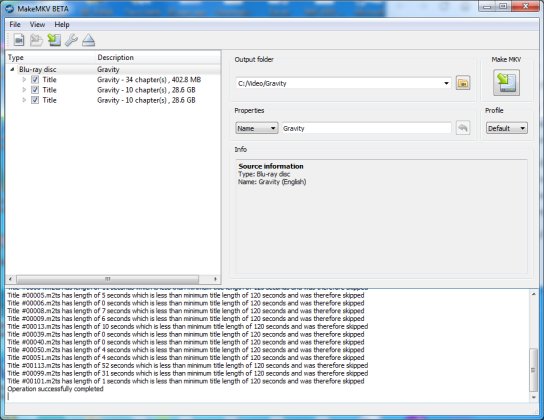Open the output folder path dropdown
The height and width of the screenshot is (420, 544).
[446, 83]
